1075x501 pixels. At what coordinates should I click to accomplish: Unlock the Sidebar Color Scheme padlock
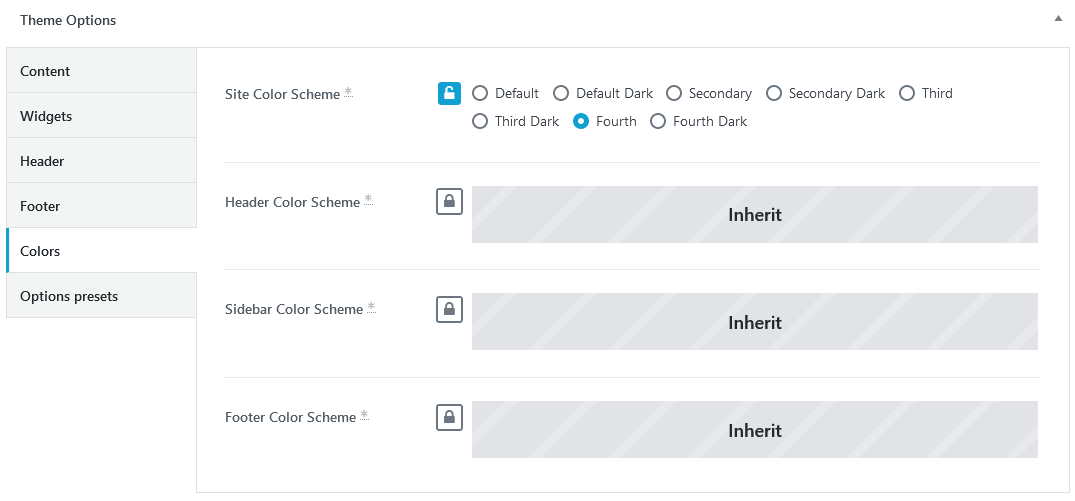tap(449, 309)
